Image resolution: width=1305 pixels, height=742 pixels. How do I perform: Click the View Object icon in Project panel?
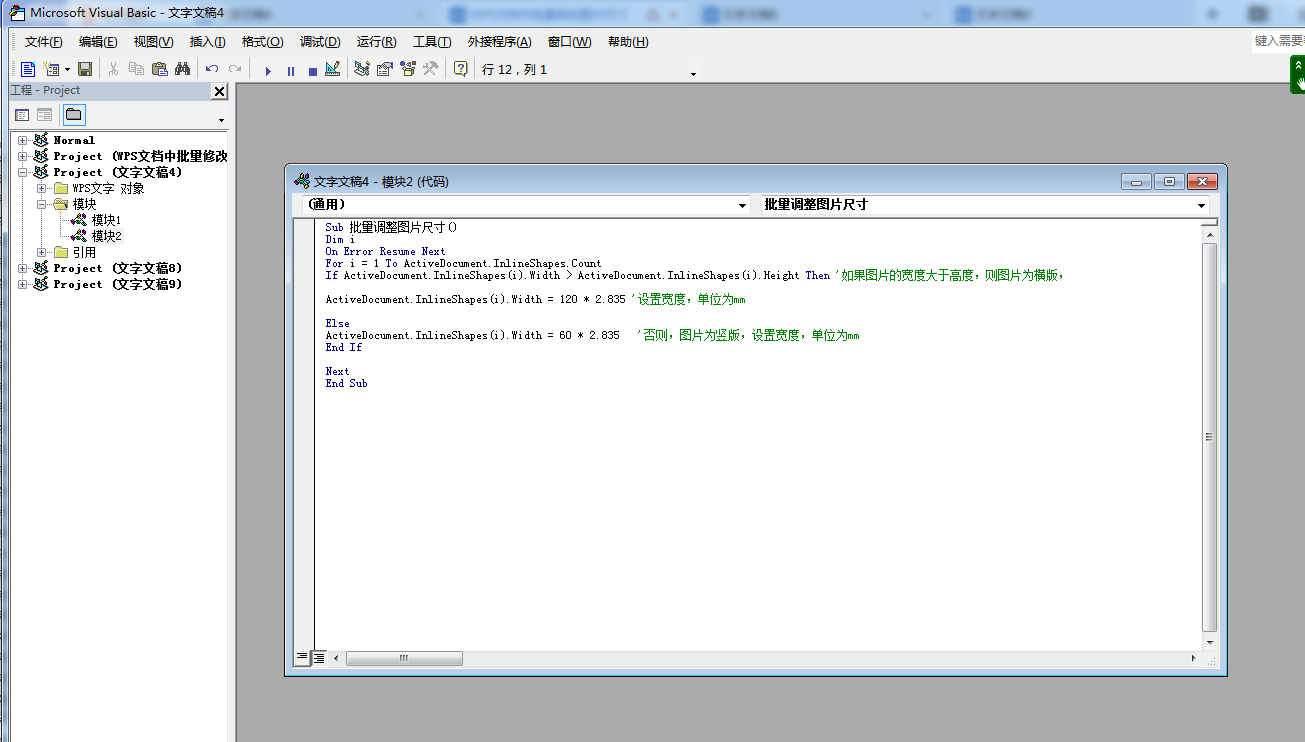point(45,115)
